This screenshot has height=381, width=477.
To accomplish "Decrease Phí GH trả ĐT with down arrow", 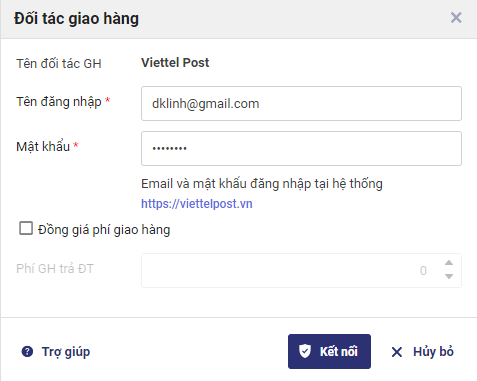I will [x=449, y=276].
